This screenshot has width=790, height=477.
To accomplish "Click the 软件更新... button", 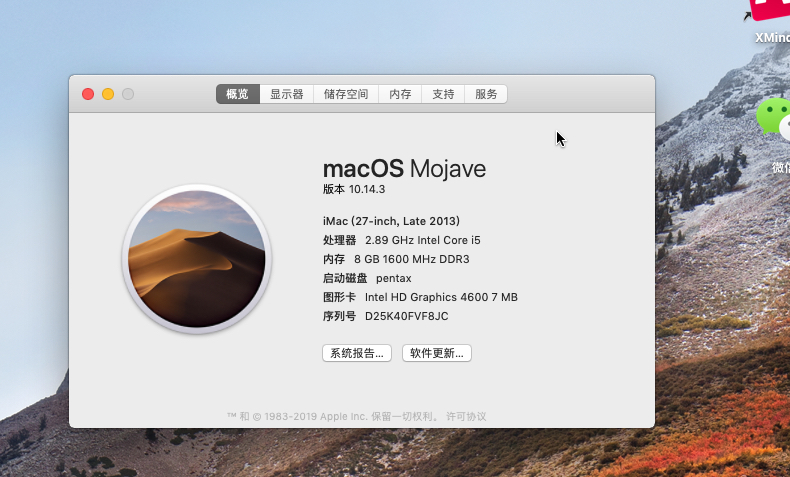I will (437, 353).
